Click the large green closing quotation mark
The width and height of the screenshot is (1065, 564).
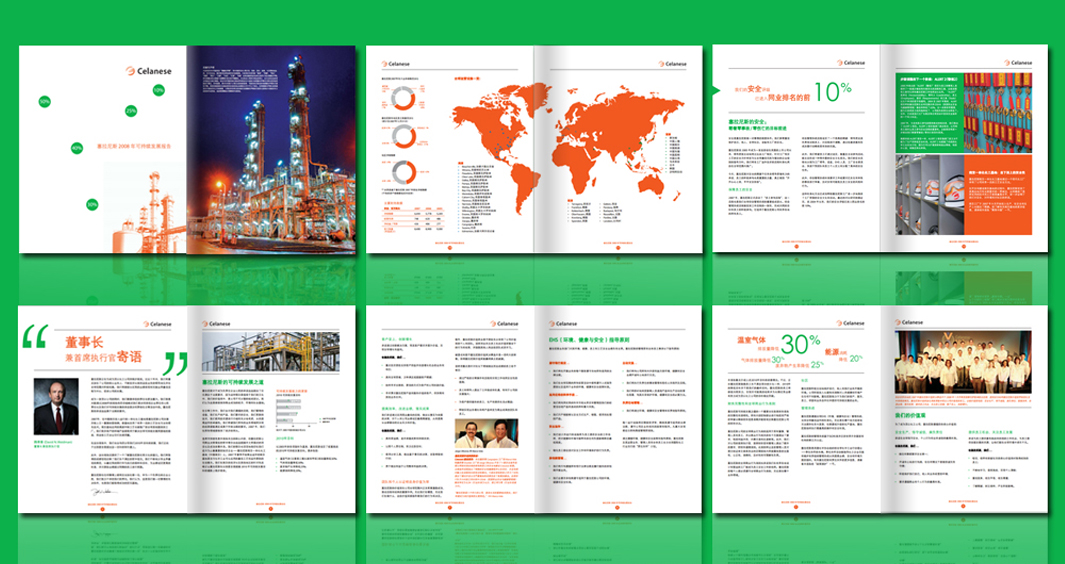[x=175, y=362]
